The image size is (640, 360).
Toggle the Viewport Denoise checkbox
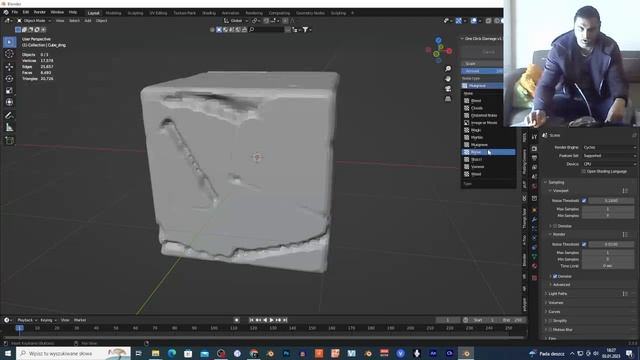click(555, 226)
